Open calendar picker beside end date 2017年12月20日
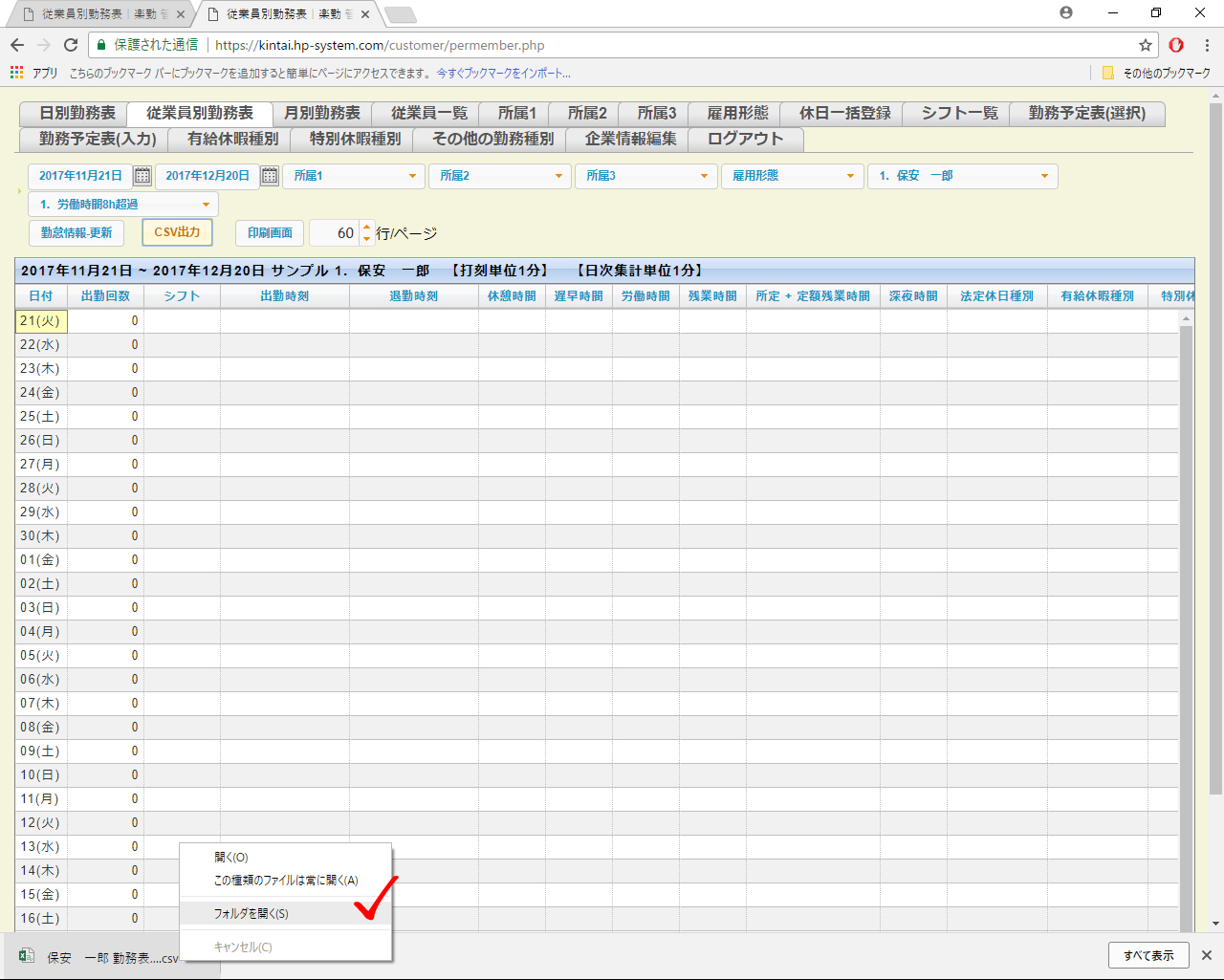Screen dimensions: 1224x980 pos(270,176)
